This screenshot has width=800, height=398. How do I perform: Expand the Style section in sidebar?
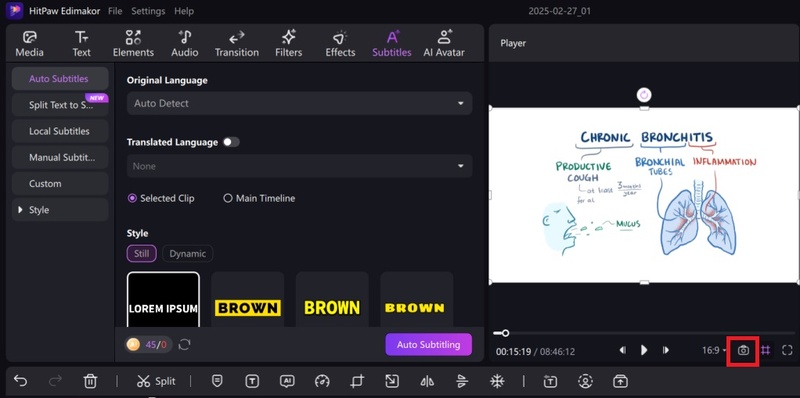[x=60, y=210]
